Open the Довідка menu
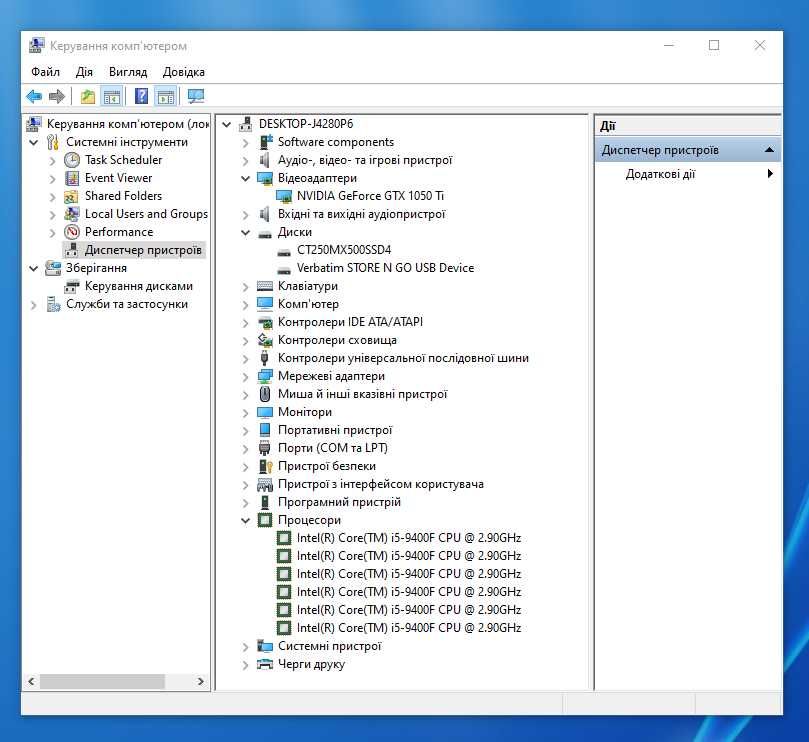 [184, 72]
